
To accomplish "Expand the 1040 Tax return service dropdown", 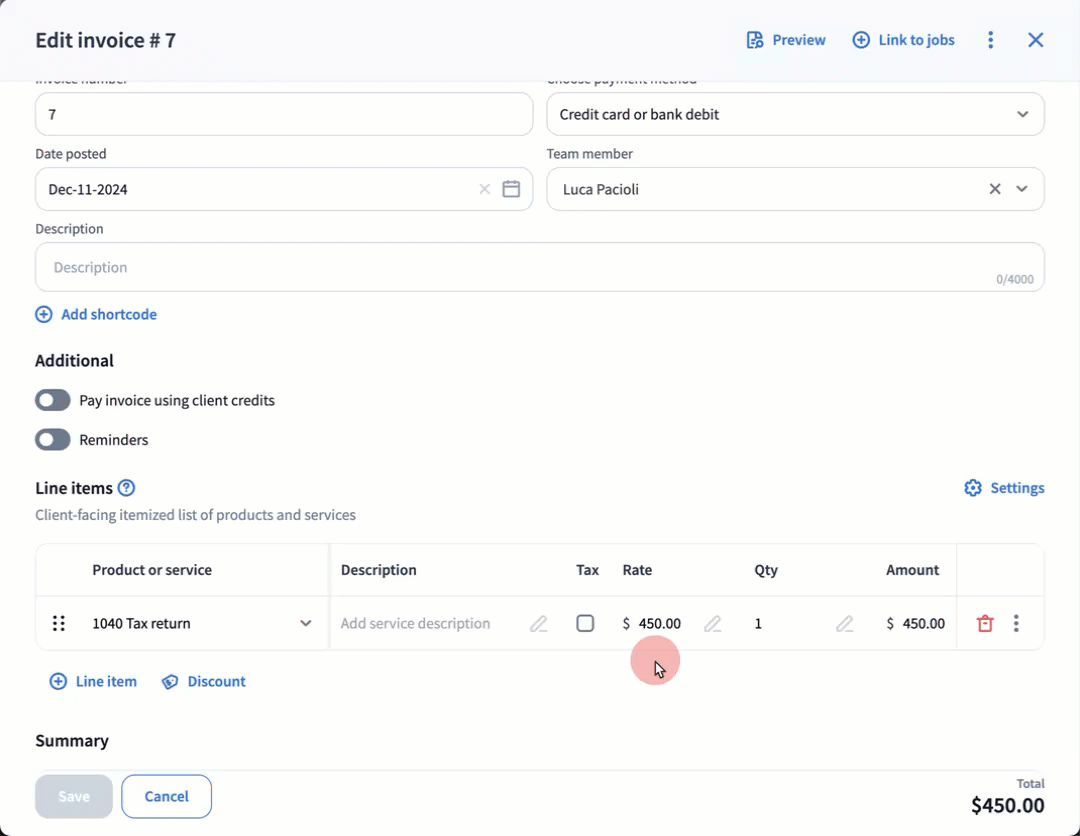I will coord(306,623).
